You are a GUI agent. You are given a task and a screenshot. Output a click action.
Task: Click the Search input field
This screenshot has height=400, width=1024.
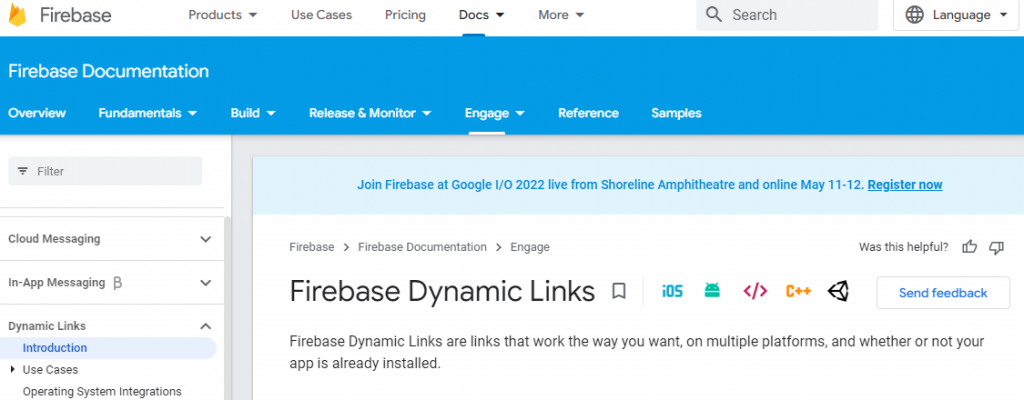(x=787, y=15)
